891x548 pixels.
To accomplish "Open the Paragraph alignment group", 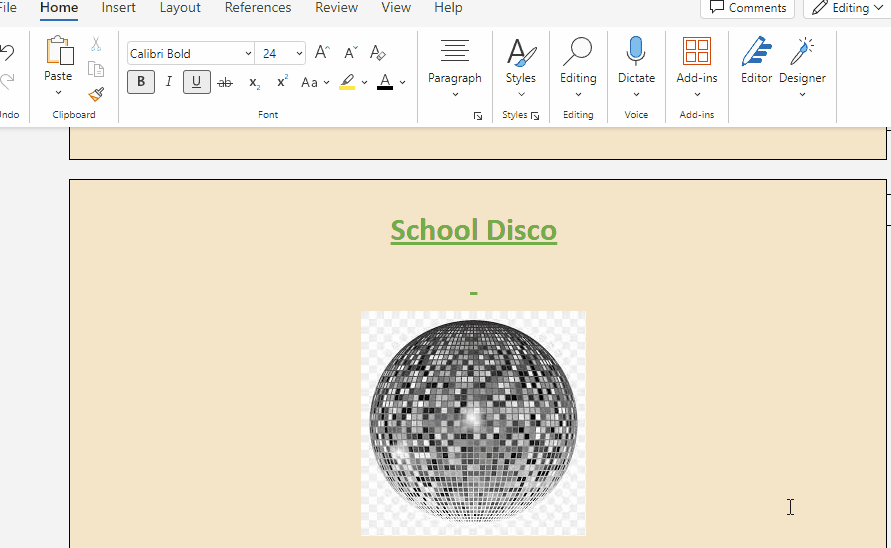I will (x=455, y=51).
